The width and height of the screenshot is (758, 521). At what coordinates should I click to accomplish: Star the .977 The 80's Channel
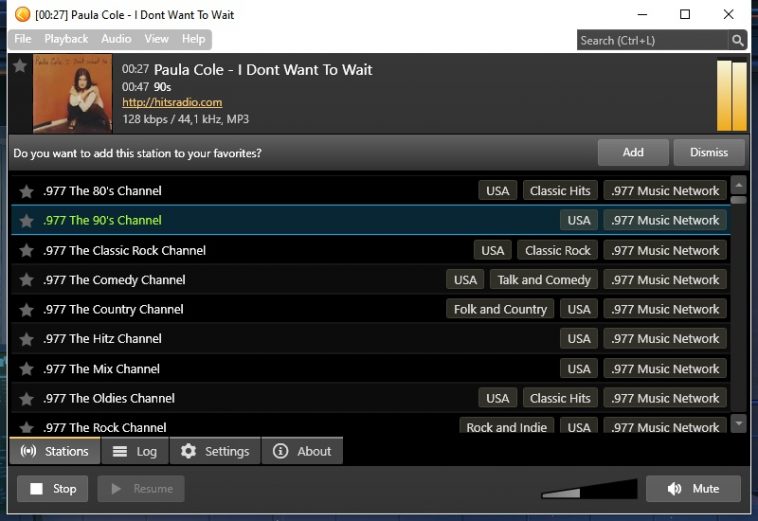pyautogui.click(x=27, y=191)
